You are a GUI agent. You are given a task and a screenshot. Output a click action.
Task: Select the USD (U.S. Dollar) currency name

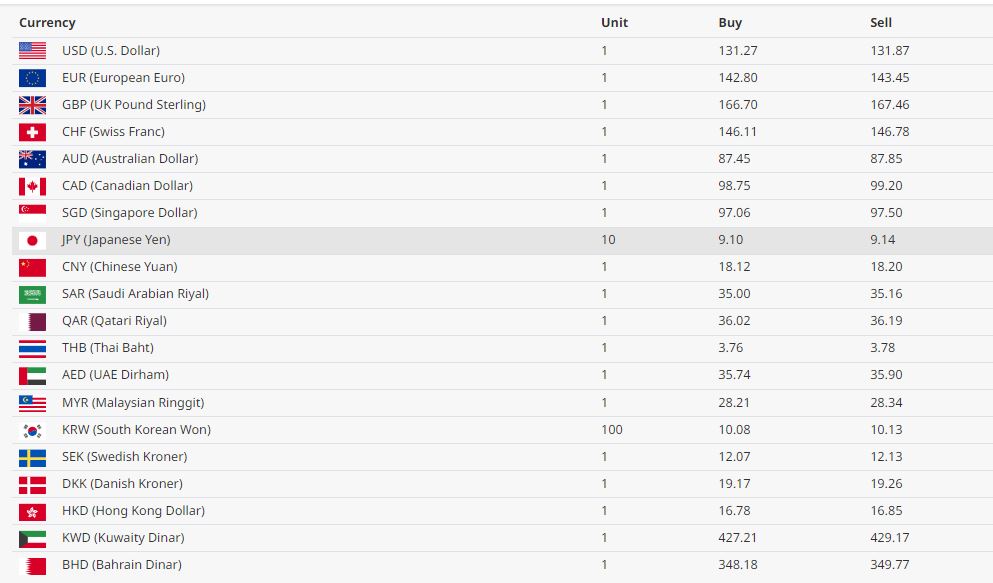[x=110, y=50]
